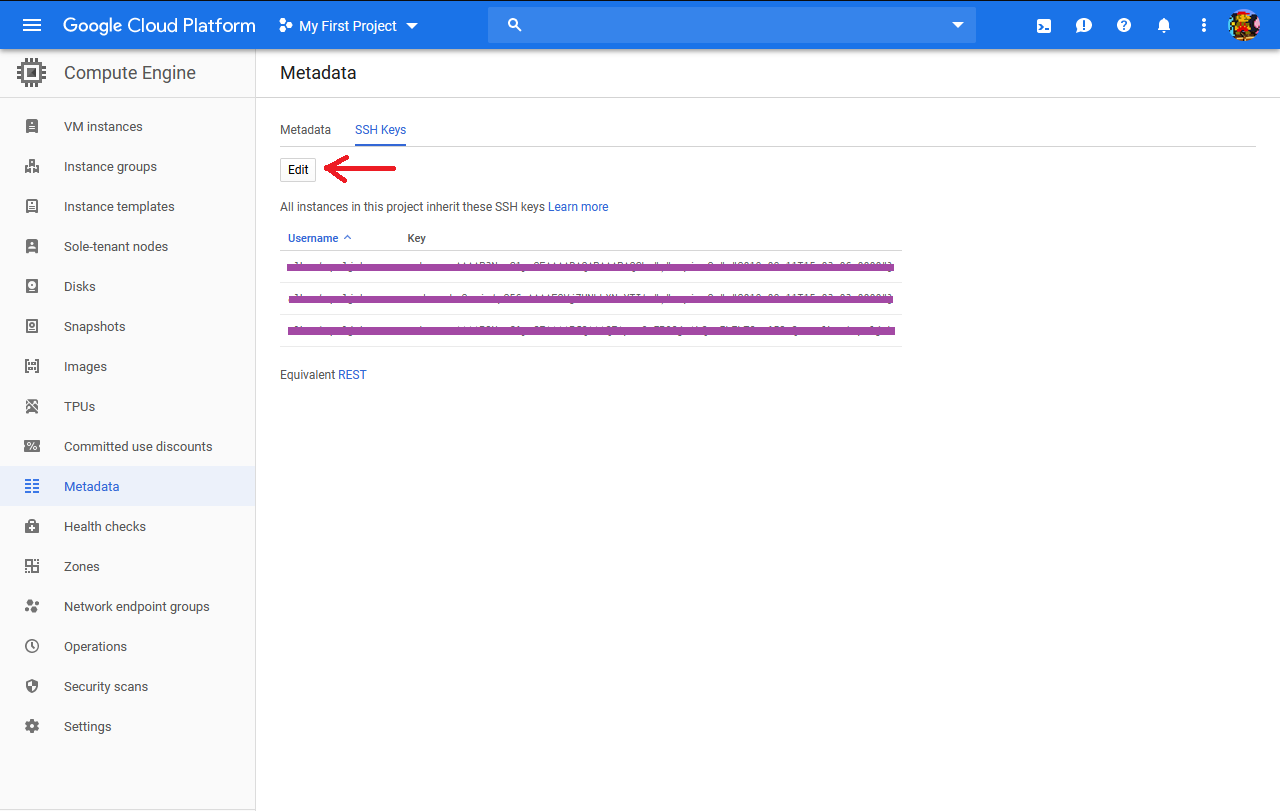1280x811 pixels.
Task: Switch to the Metadata tab
Action: 305,130
